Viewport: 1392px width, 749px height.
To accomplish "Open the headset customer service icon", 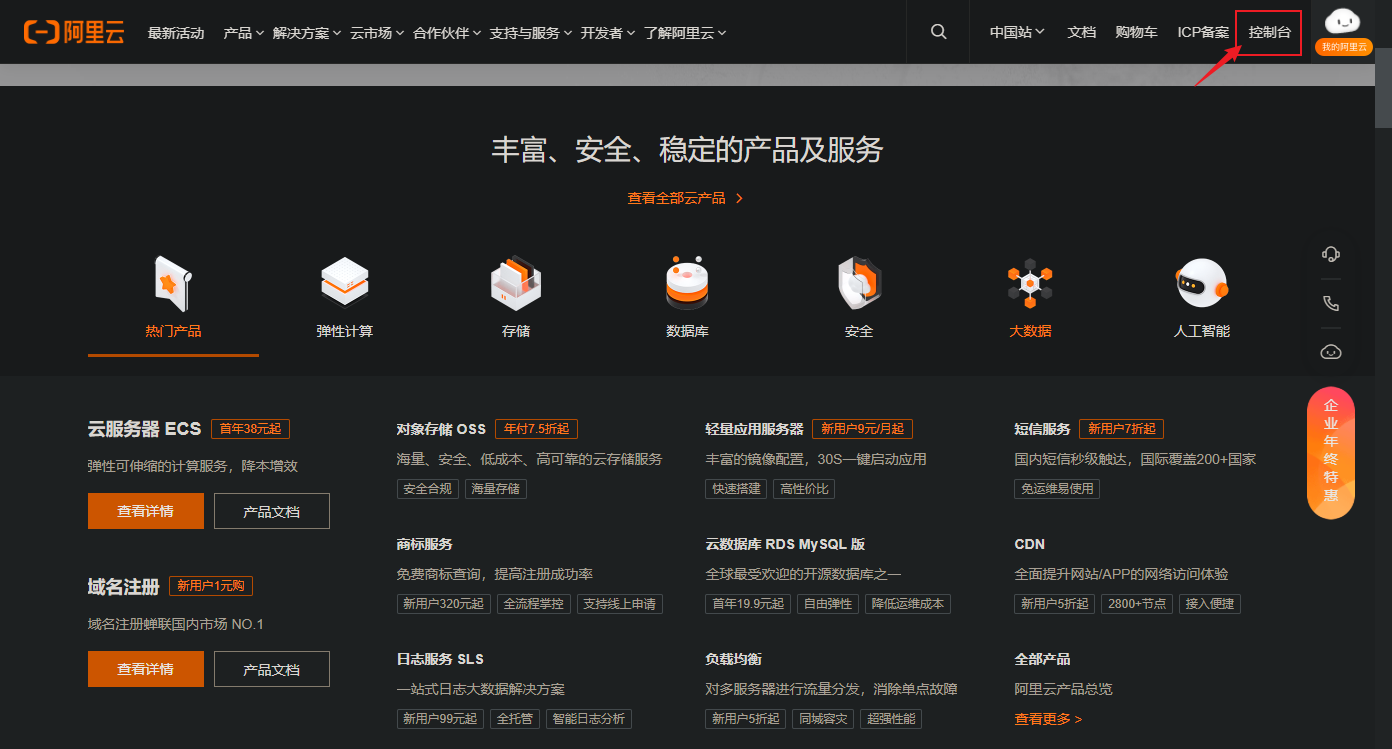I will coord(1331,254).
